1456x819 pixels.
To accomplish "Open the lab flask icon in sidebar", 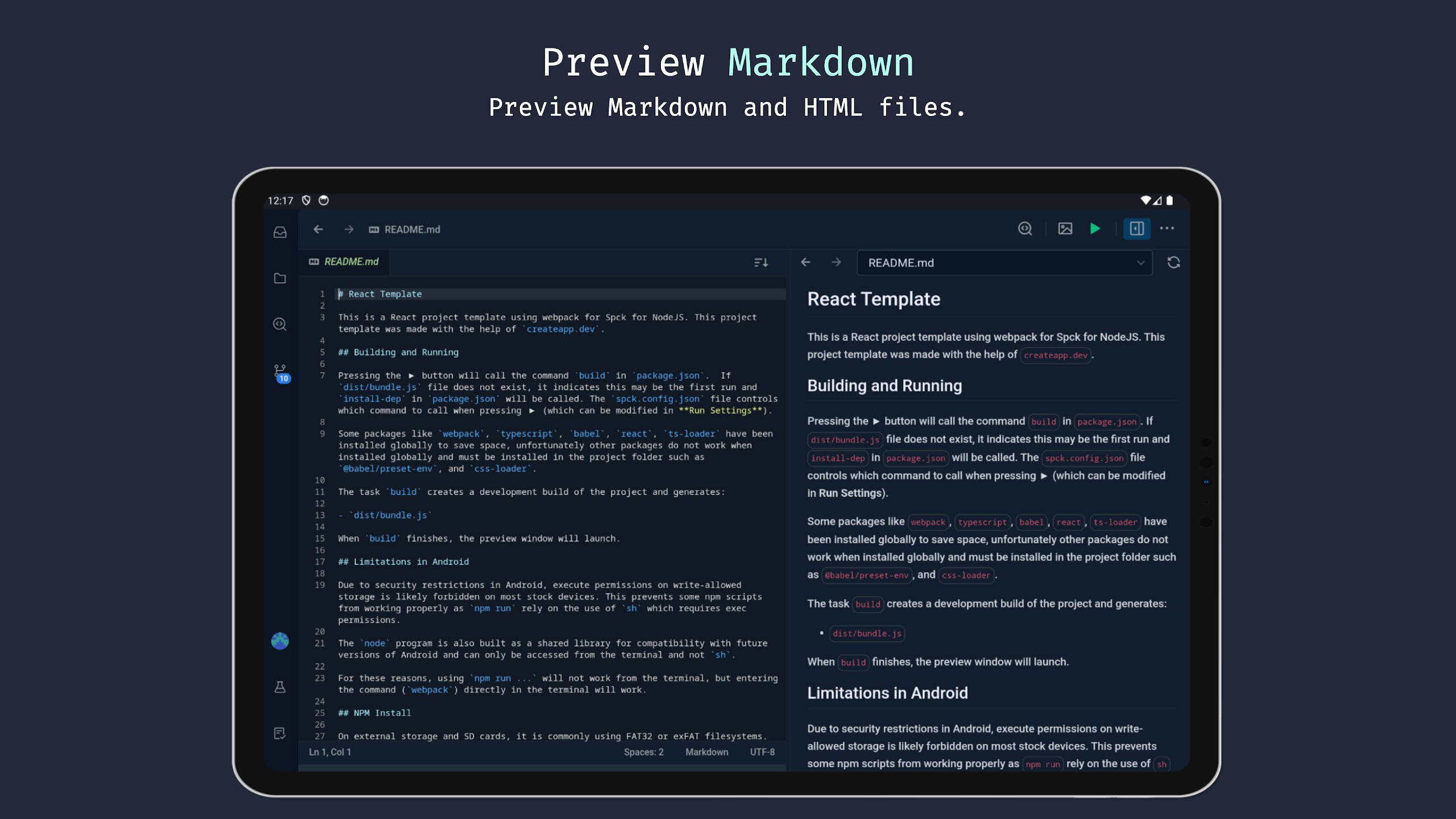I will coord(280,687).
